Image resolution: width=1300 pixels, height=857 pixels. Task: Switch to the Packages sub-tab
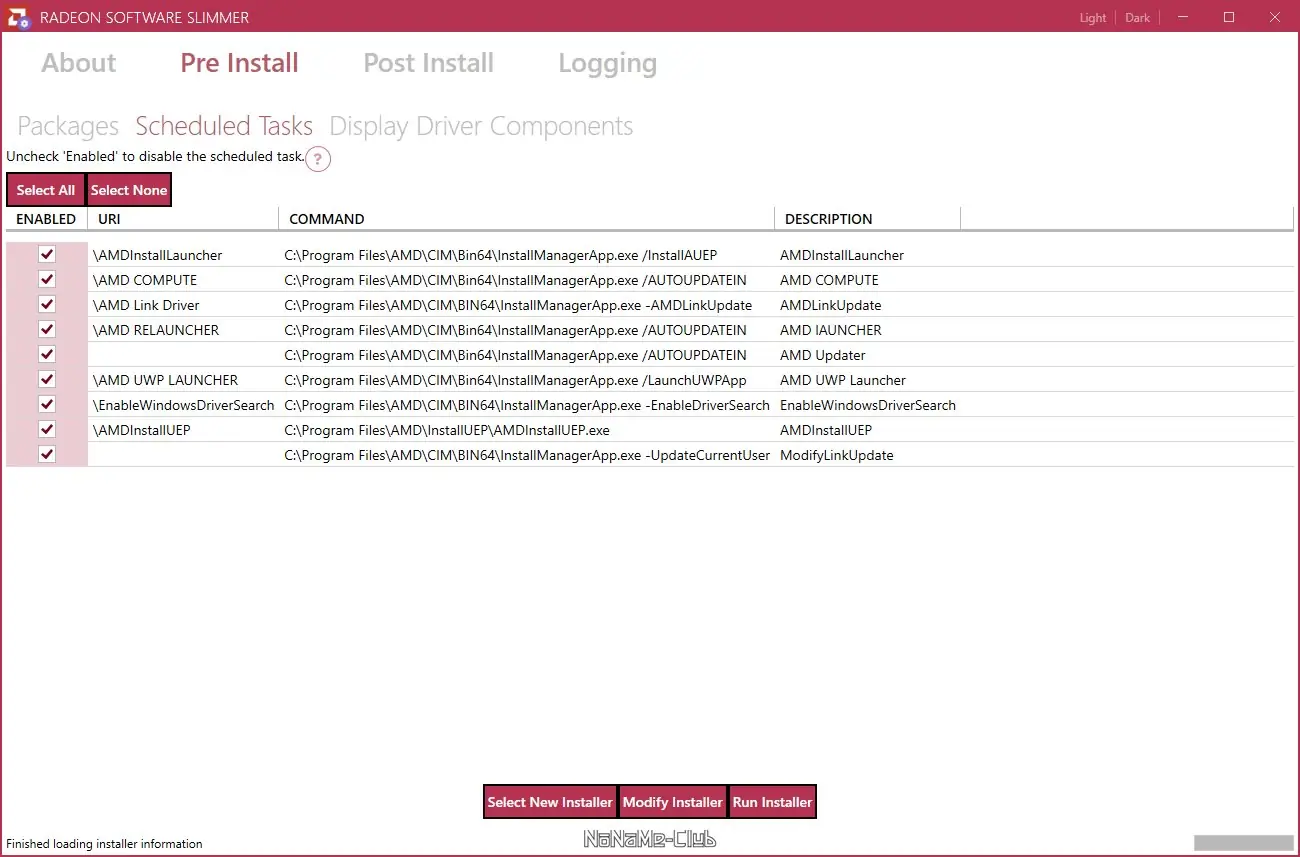[68, 126]
